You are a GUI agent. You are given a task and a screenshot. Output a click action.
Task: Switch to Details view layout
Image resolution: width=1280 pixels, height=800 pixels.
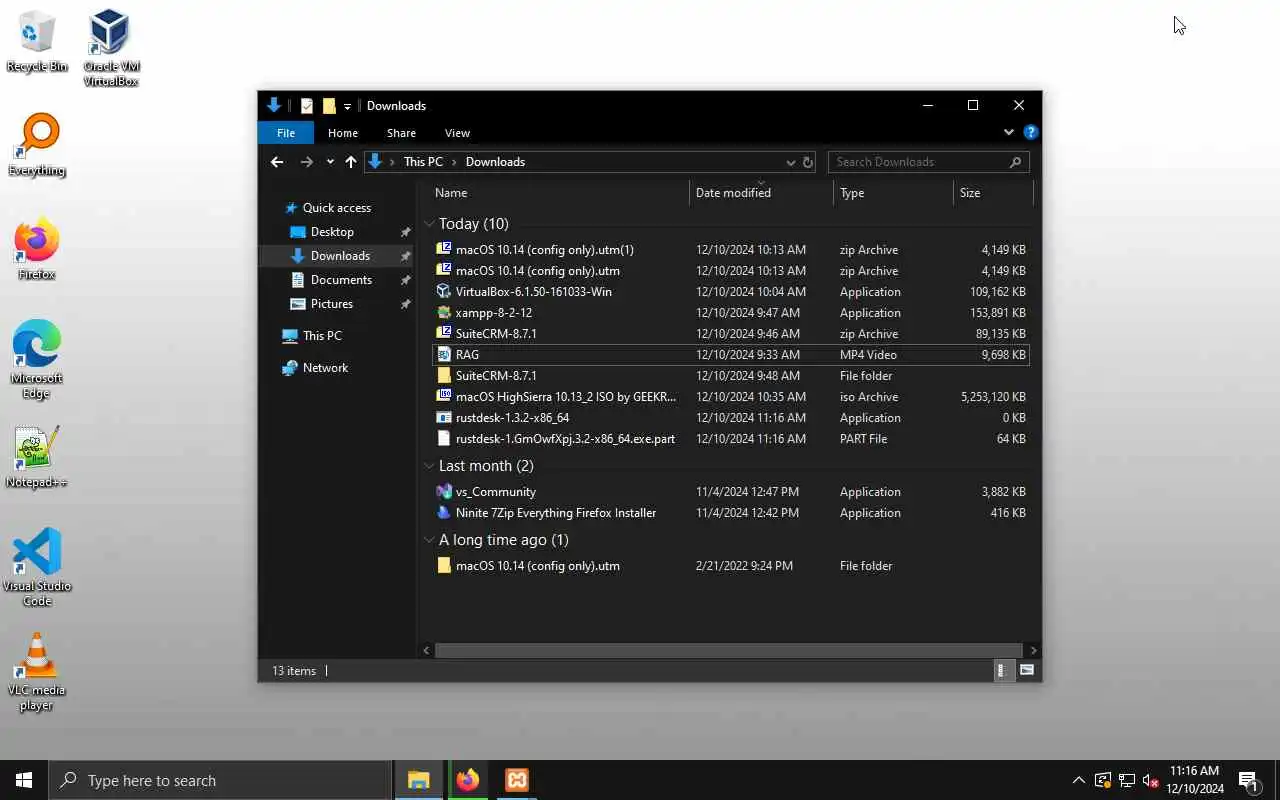point(1002,671)
